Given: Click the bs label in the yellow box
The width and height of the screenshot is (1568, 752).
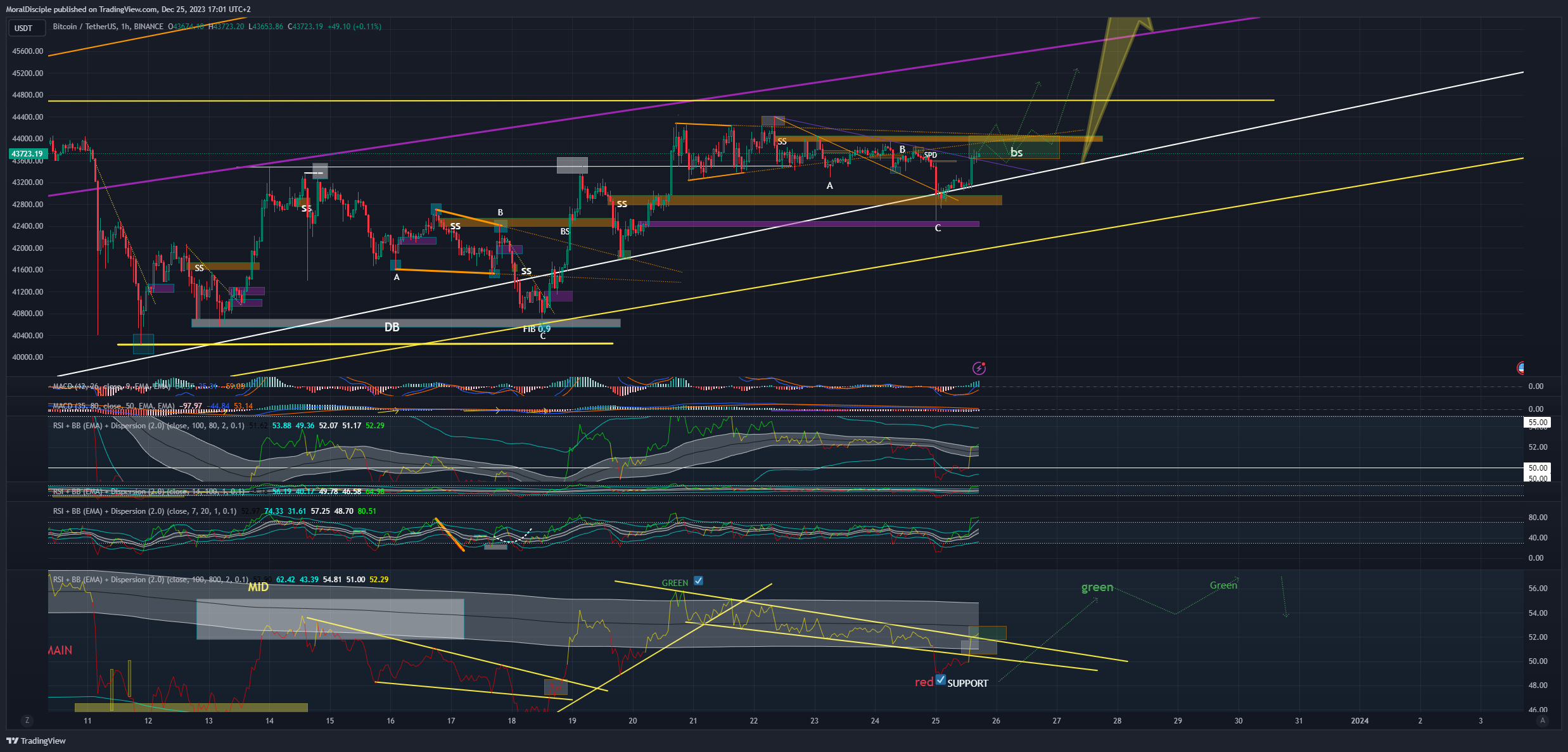Looking at the screenshot, I should 1016,152.
